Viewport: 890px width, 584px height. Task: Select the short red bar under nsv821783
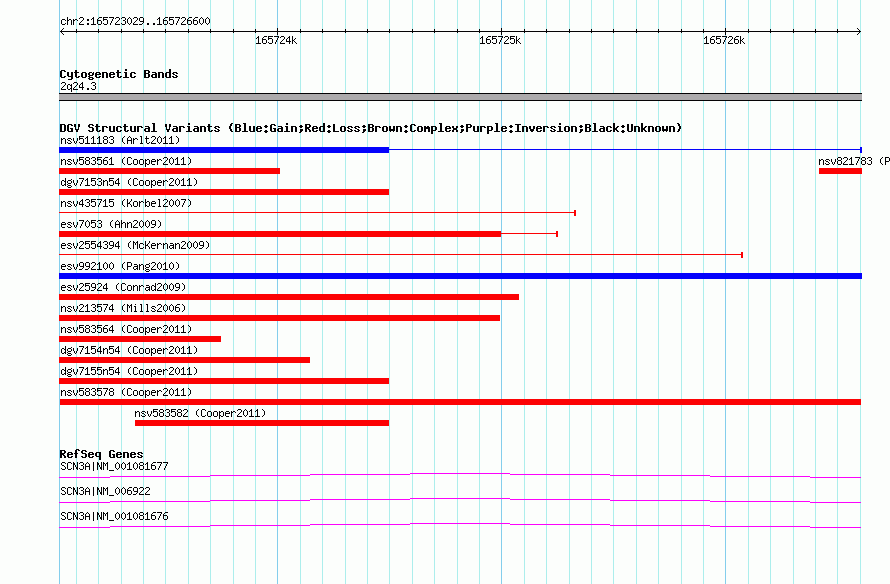pos(840,171)
